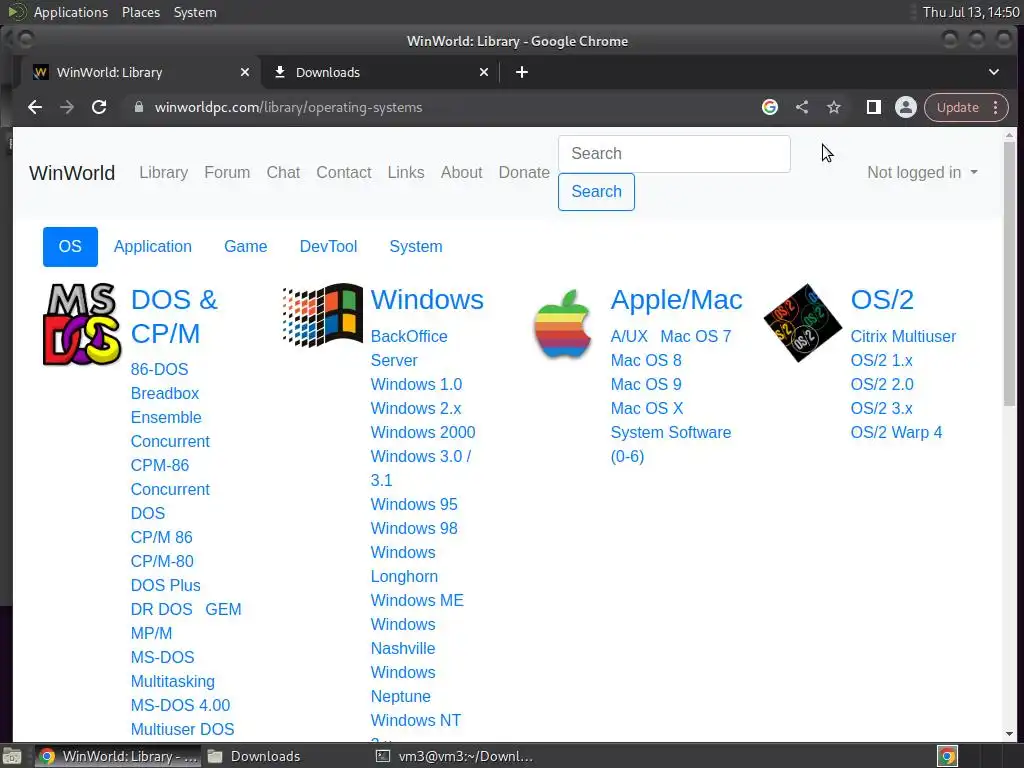The width and height of the screenshot is (1024, 768).
Task: Switch to the Game category tab
Action: [246, 247]
